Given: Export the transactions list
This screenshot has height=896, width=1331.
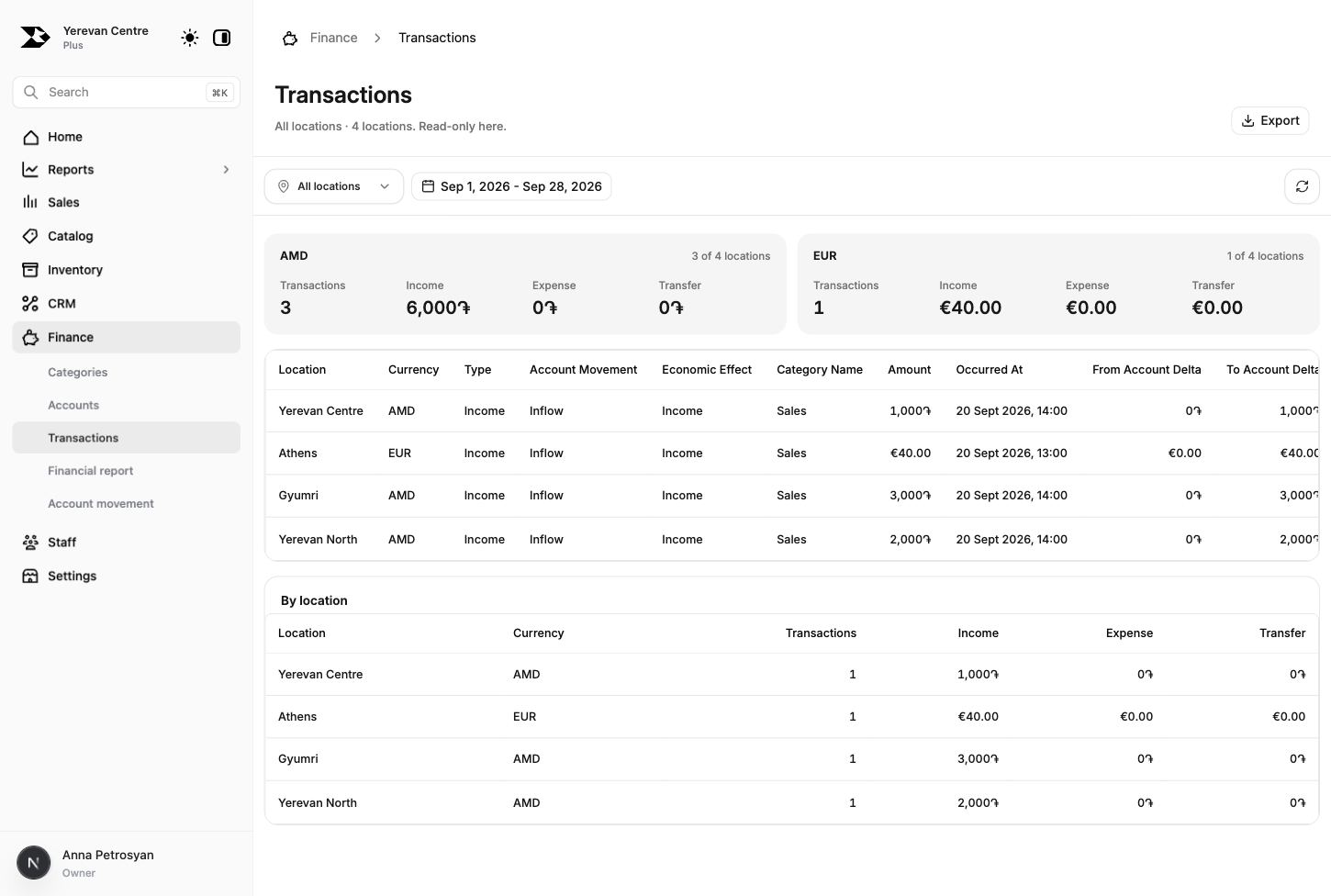Looking at the screenshot, I should (x=1269, y=120).
